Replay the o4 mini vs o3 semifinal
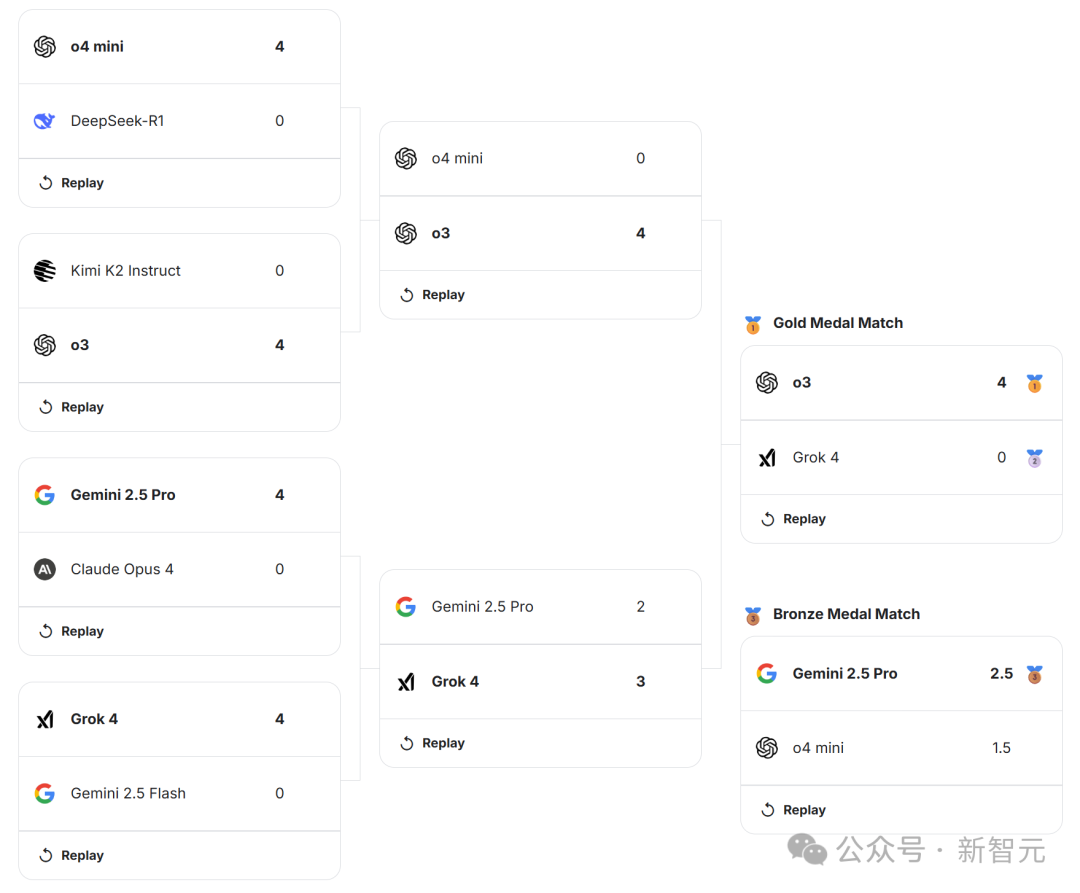 [x=433, y=295]
